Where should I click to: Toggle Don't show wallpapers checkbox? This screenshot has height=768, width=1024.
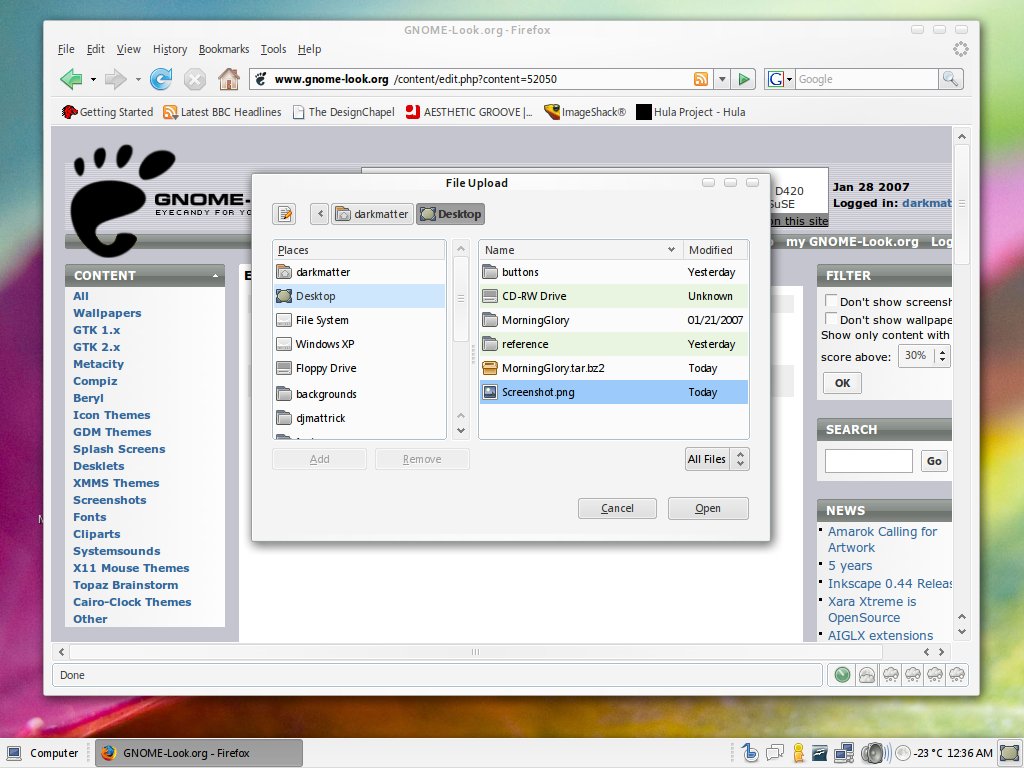point(831,319)
